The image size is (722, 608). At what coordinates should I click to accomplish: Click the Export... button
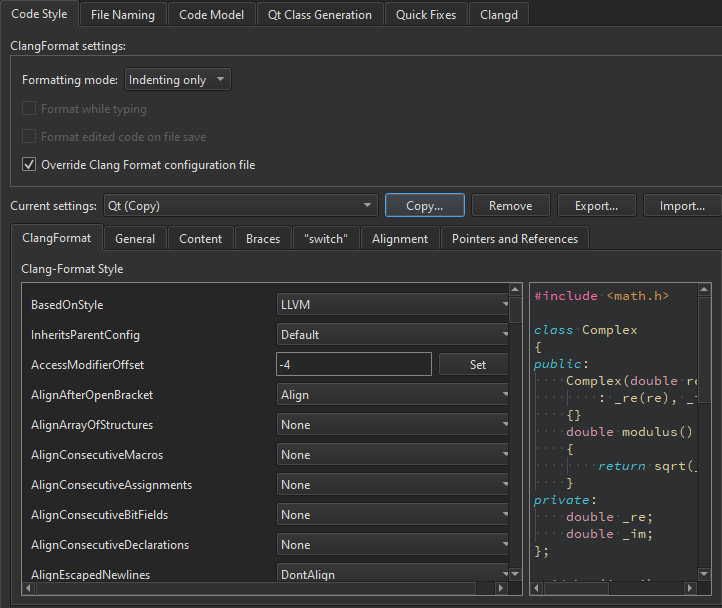click(x=596, y=206)
